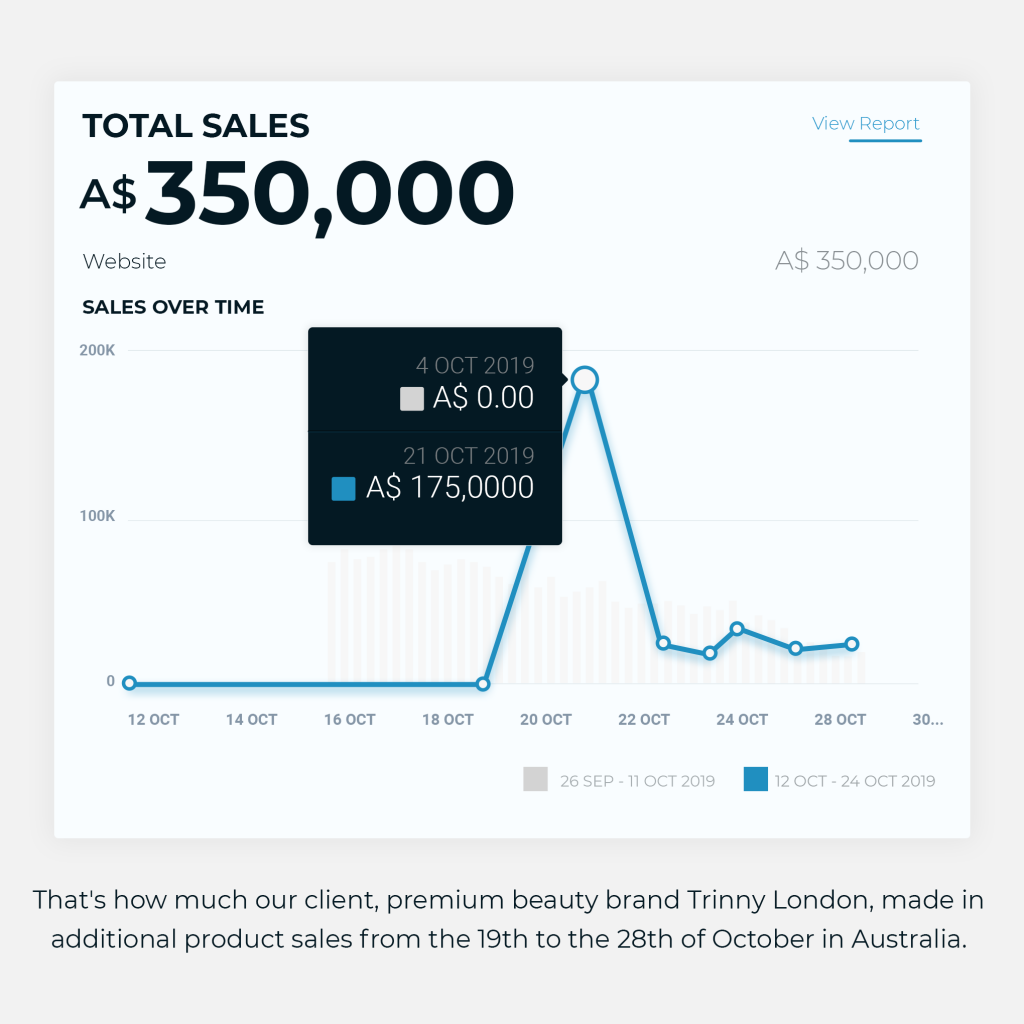1024x1024 pixels.
Task: Click the grey Website amount A$ 350,000
Action: (x=847, y=261)
